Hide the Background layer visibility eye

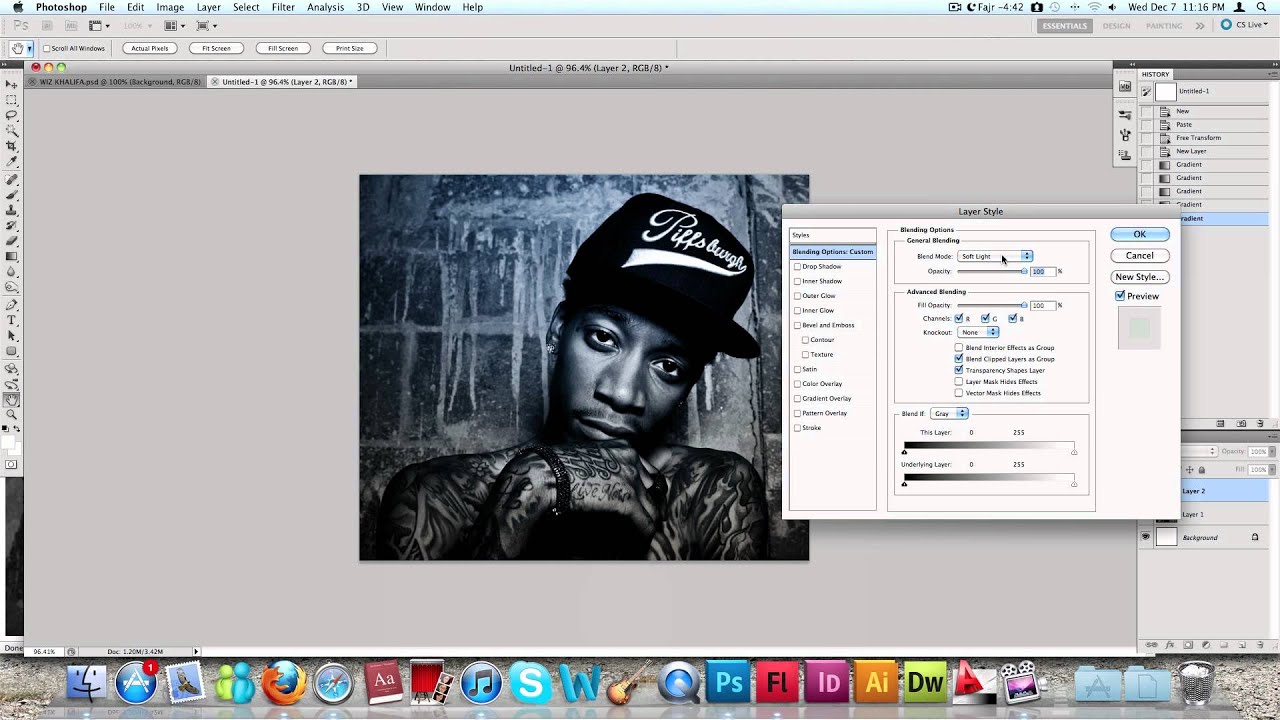click(x=1146, y=537)
